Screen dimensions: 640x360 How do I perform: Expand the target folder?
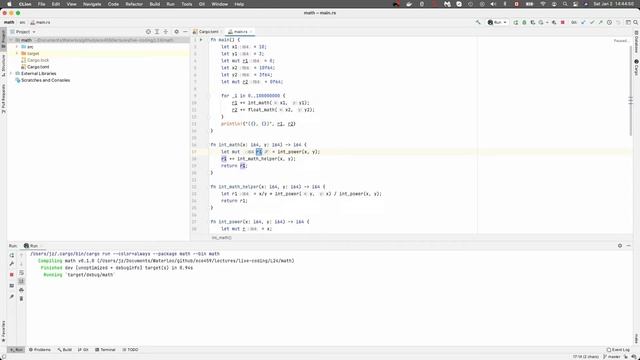pyautogui.click(x=17, y=53)
